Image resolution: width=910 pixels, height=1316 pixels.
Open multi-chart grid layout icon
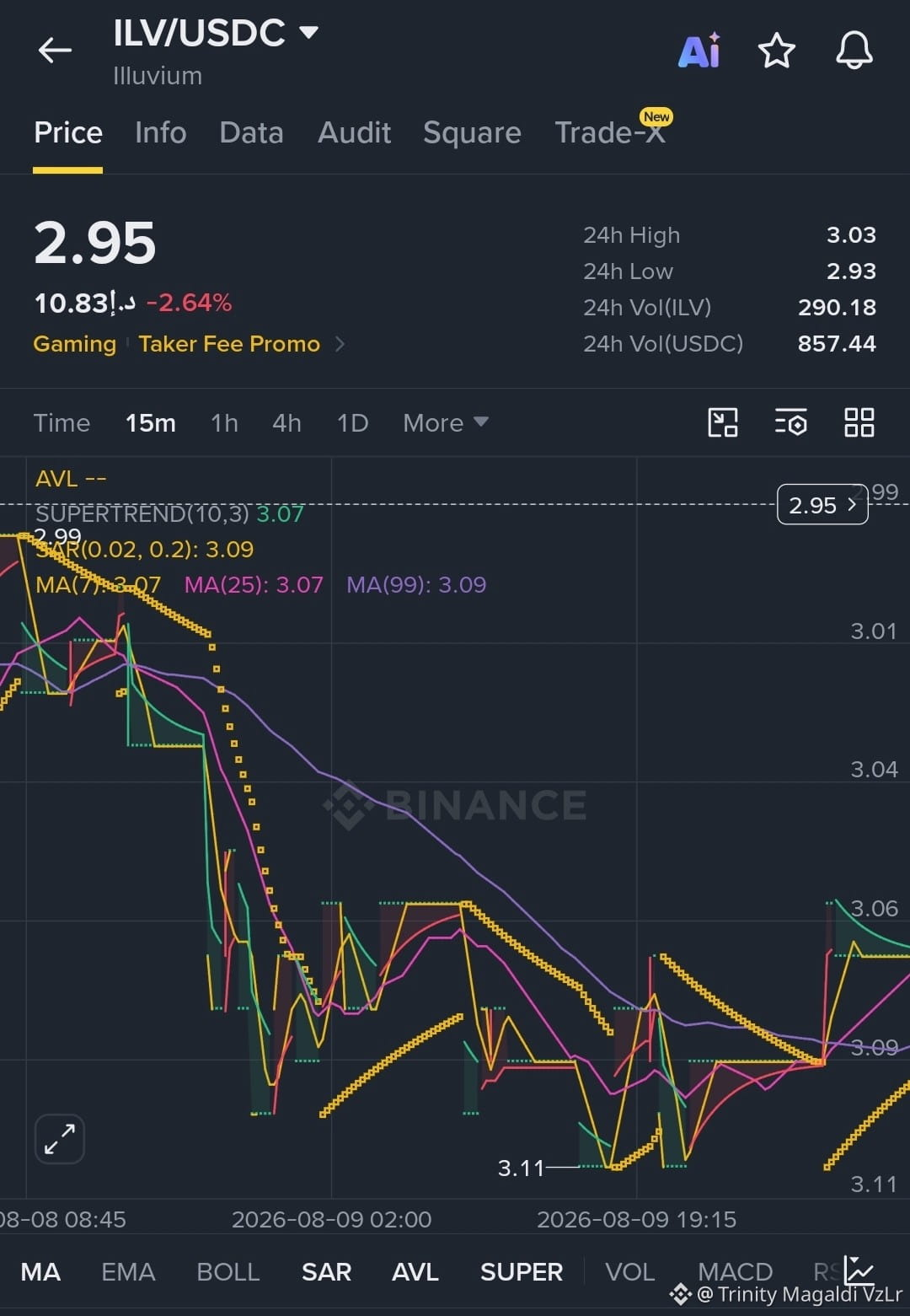[x=859, y=422]
